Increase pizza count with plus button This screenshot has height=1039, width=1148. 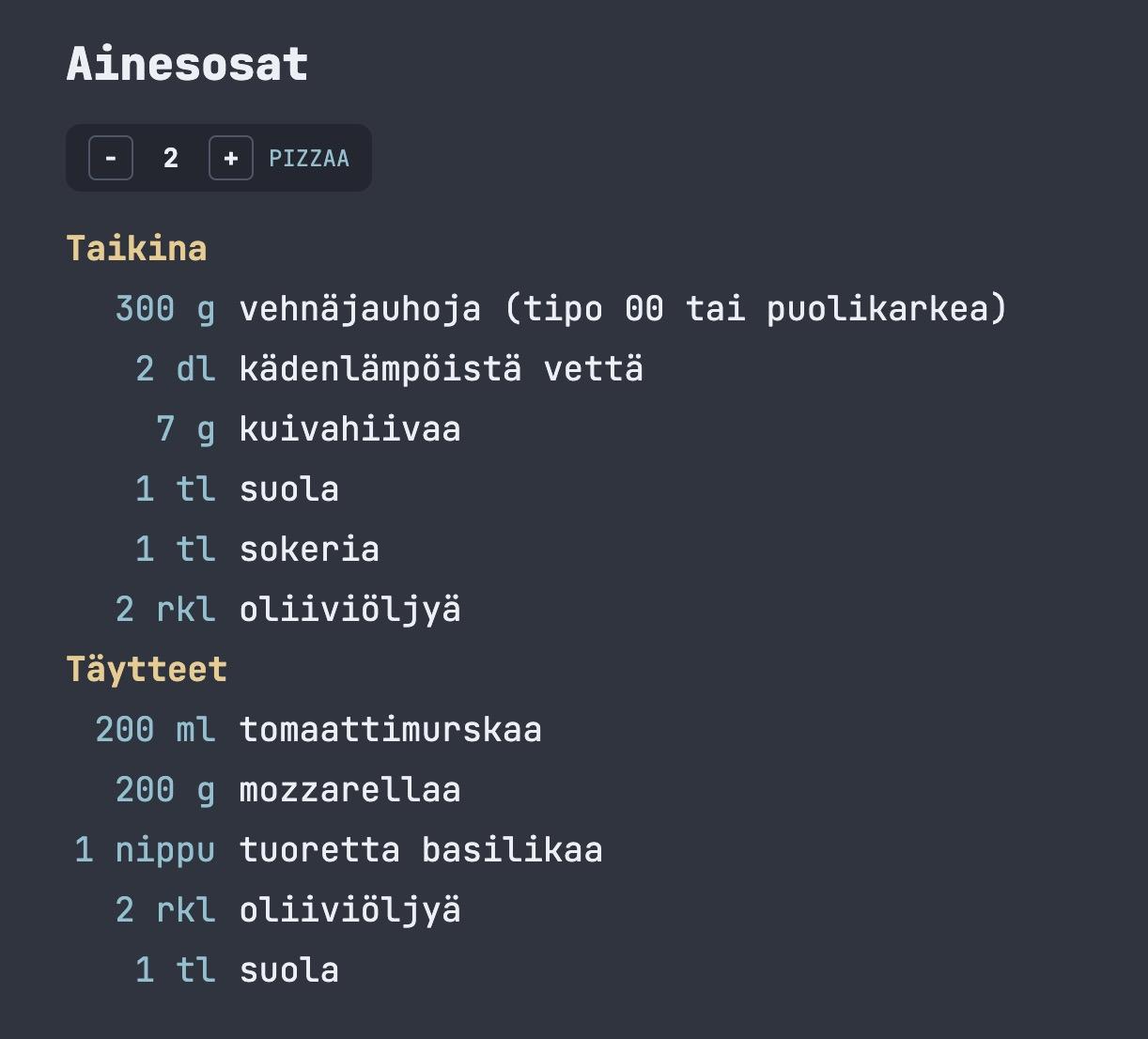pyautogui.click(x=230, y=158)
